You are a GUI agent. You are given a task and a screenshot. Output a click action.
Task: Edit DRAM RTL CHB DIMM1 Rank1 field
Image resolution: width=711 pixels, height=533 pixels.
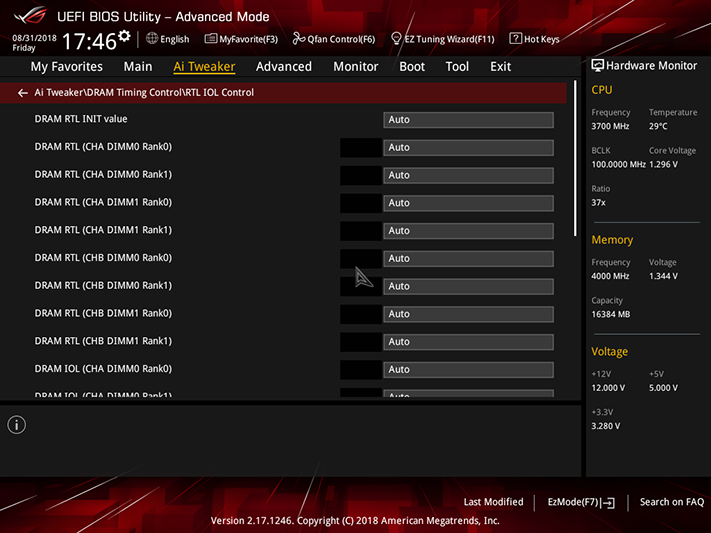click(x=468, y=342)
